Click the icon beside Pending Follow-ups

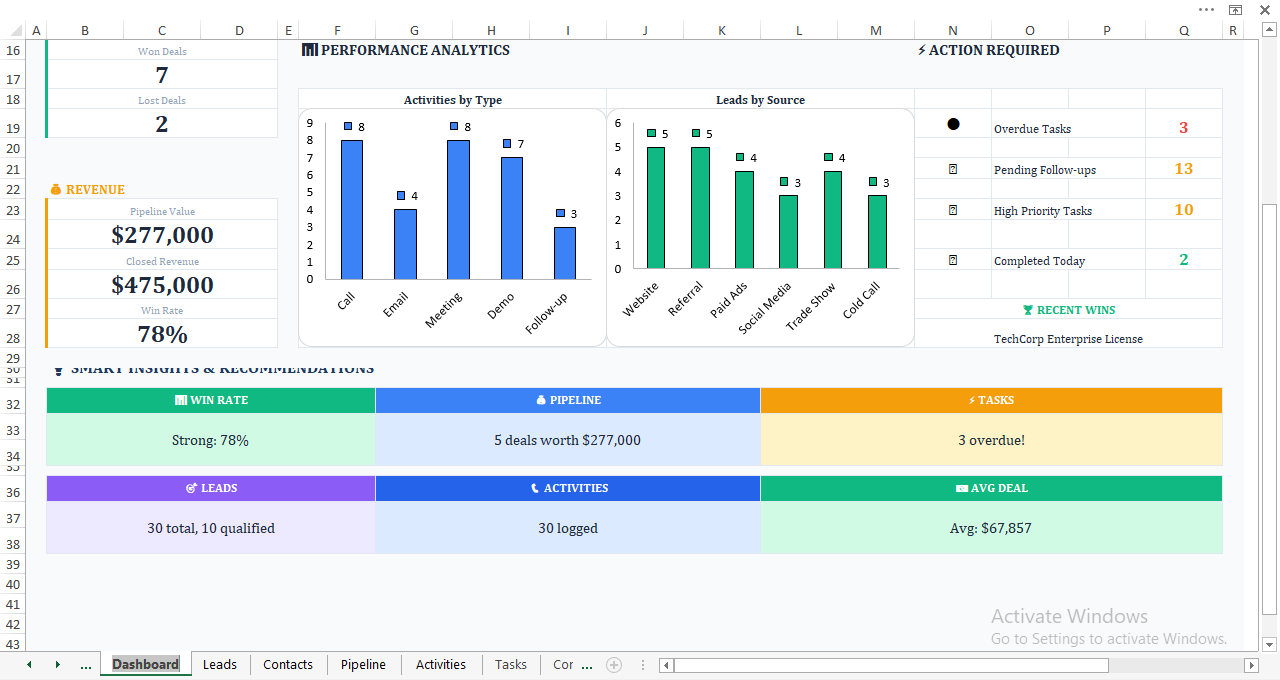pos(953,169)
